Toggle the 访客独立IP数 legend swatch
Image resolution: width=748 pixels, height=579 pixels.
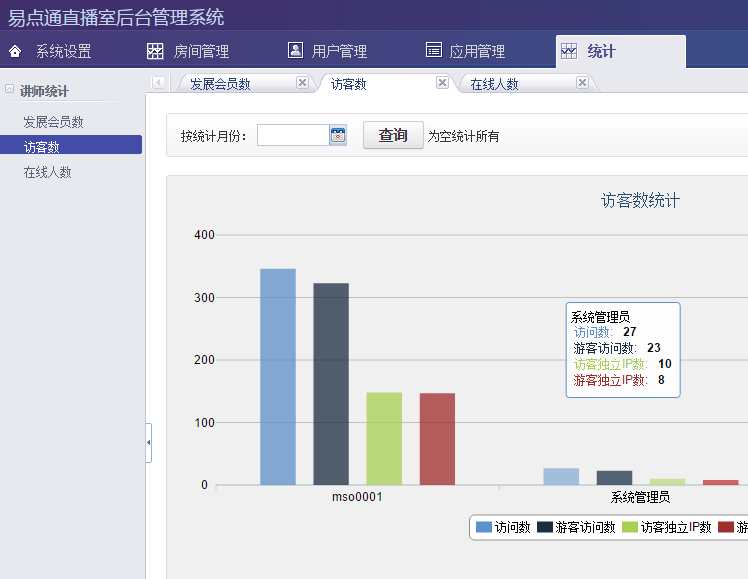click(x=630, y=527)
